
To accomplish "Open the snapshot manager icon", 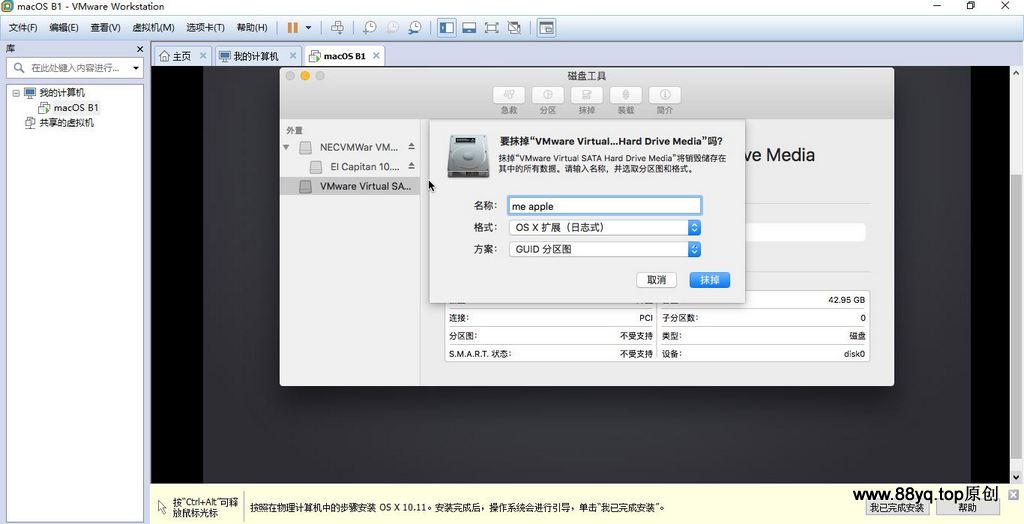I will point(415,27).
